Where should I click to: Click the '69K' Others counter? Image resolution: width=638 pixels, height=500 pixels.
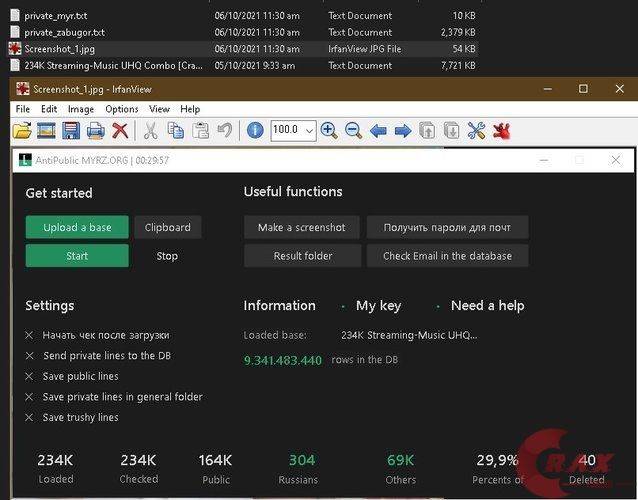[x=400, y=460]
